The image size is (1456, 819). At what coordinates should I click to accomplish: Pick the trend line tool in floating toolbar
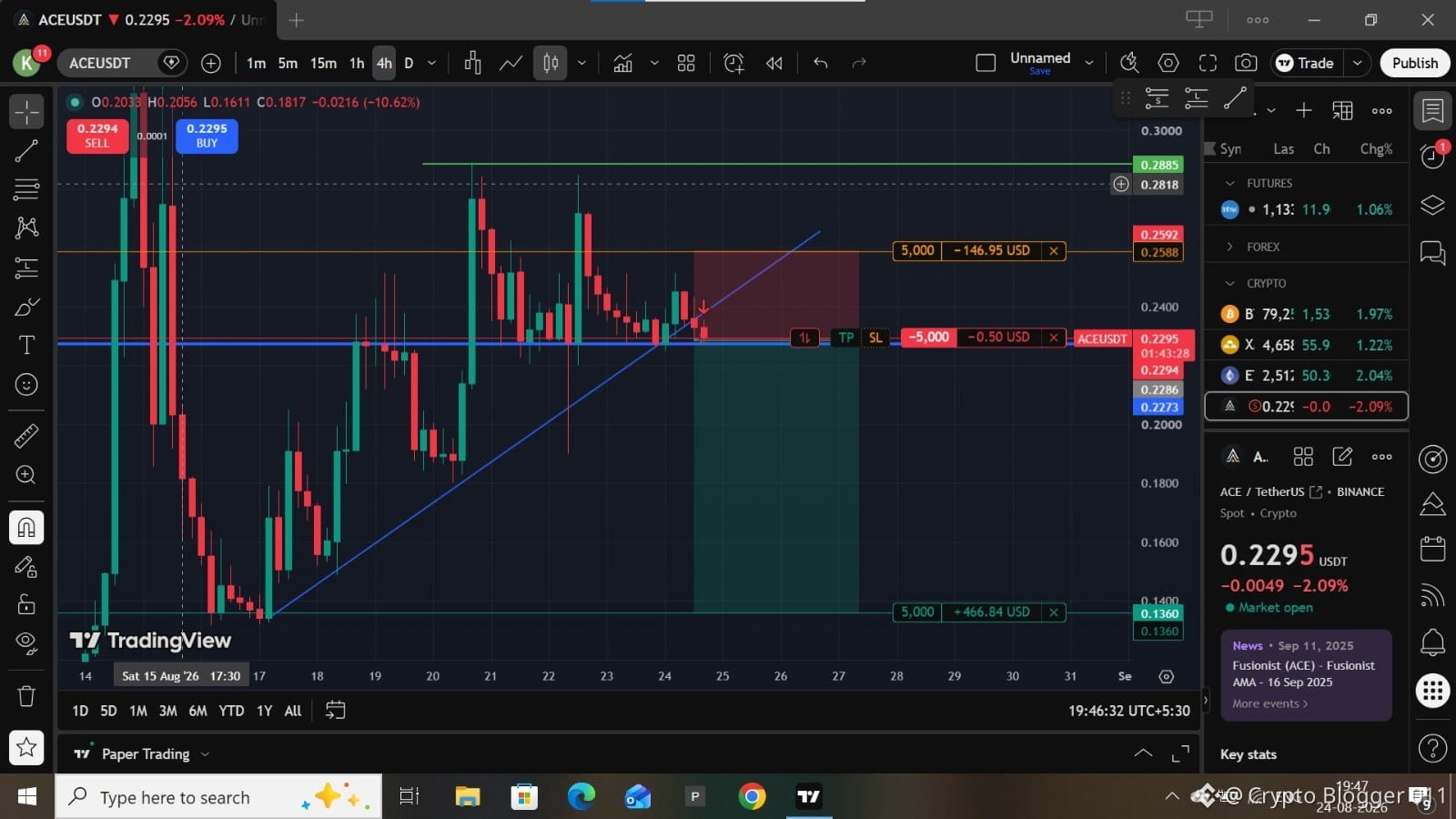coord(1235,98)
